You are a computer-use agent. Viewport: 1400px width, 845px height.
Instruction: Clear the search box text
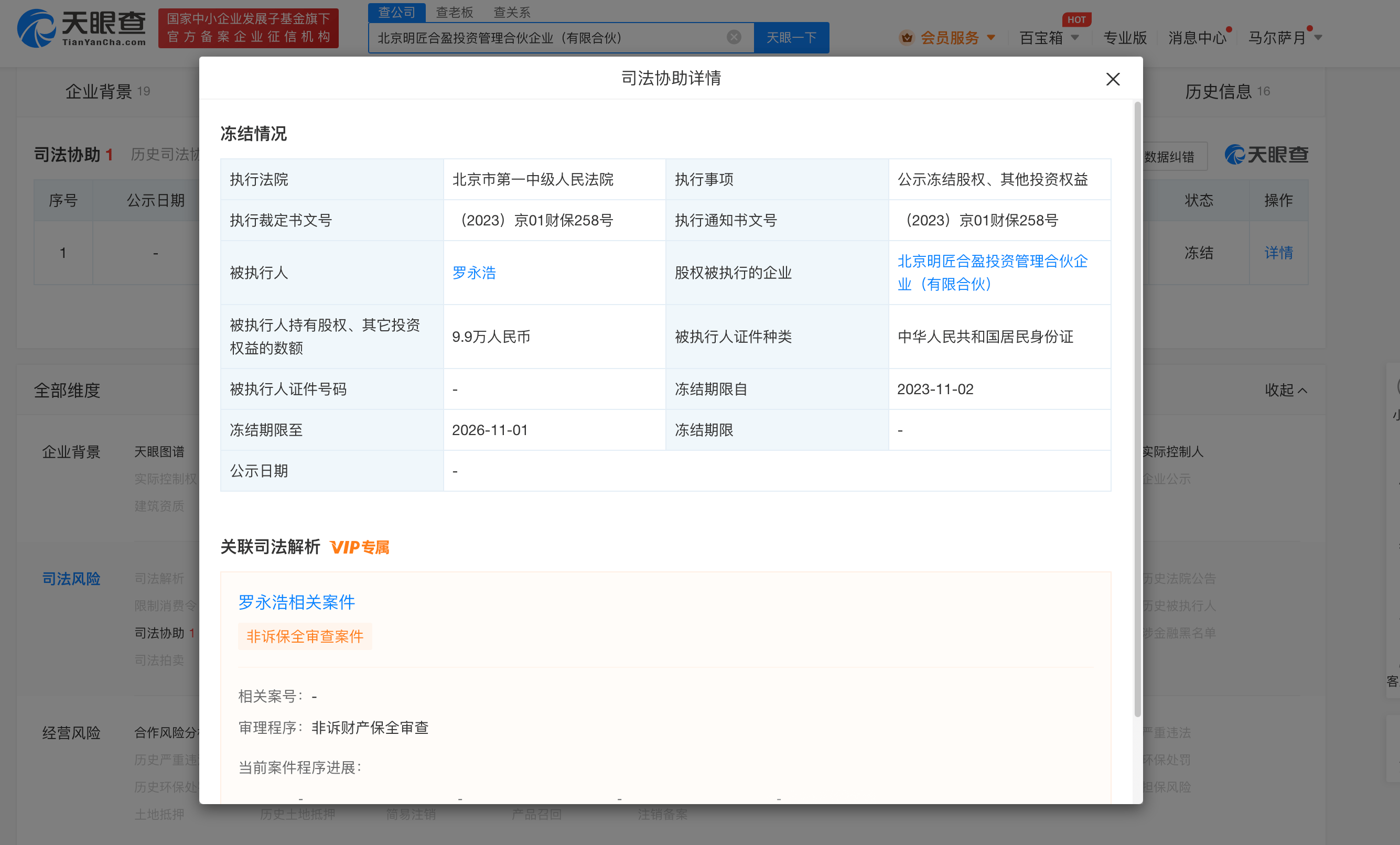click(734, 38)
